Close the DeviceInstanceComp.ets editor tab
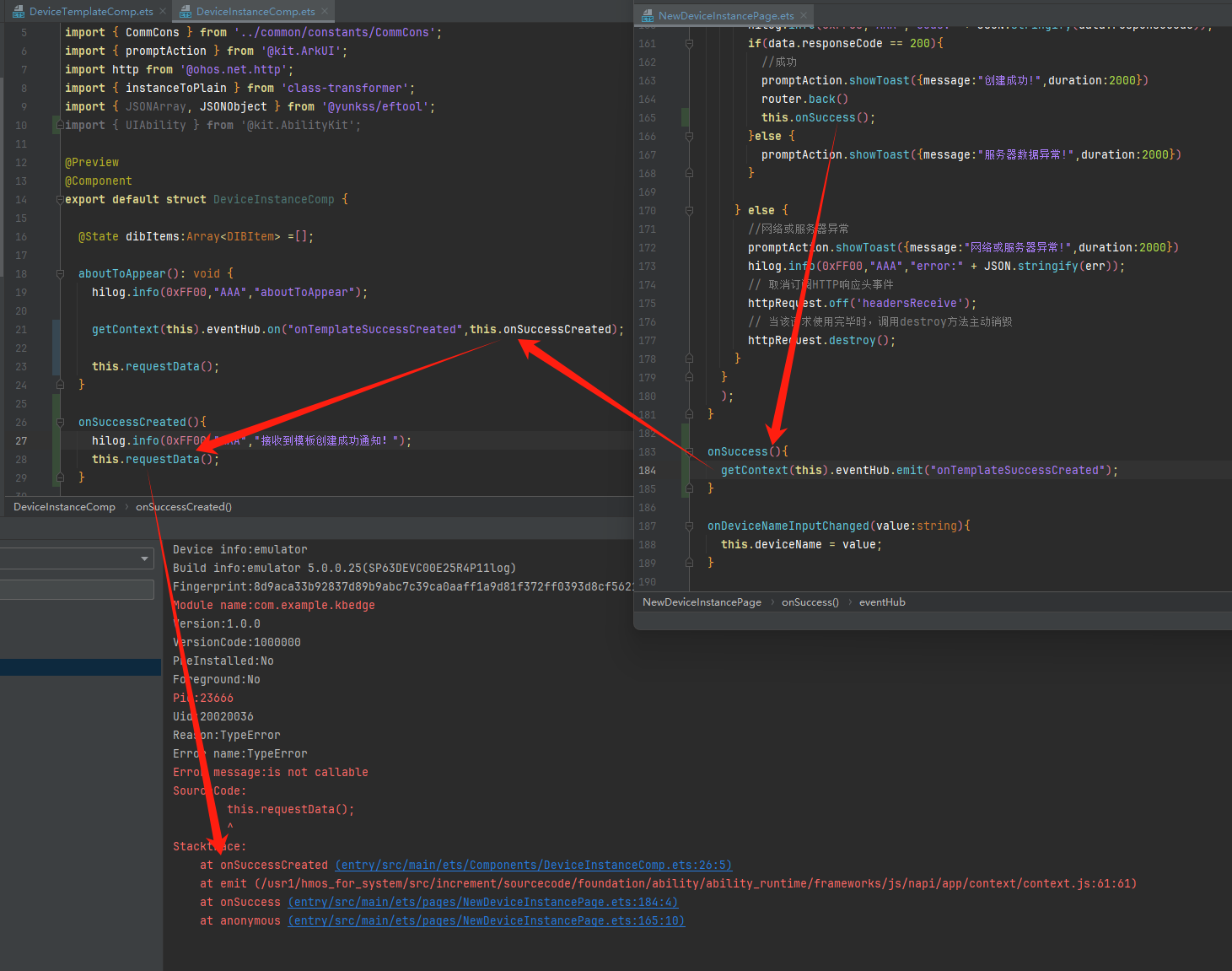1232x971 pixels. (325, 12)
